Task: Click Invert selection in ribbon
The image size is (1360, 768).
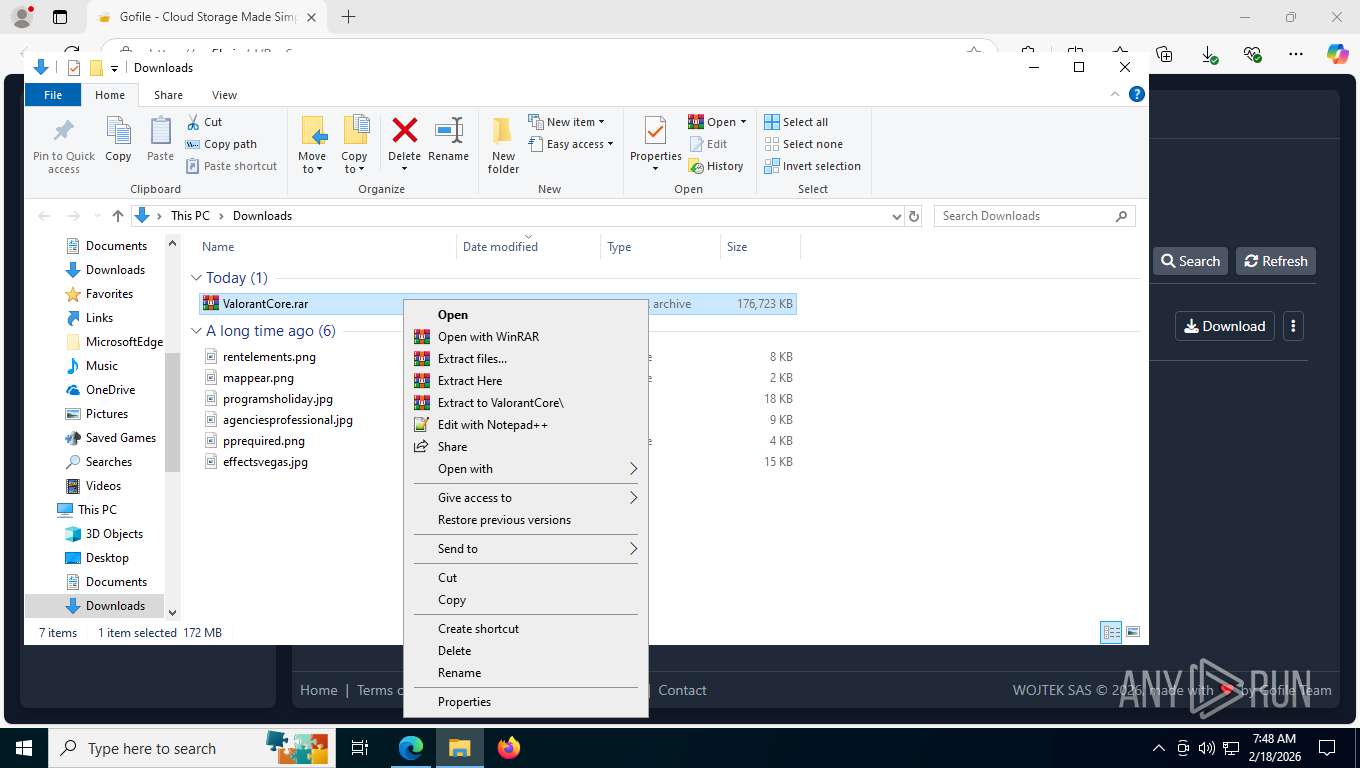Action: pyautogui.click(x=812, y=166)
